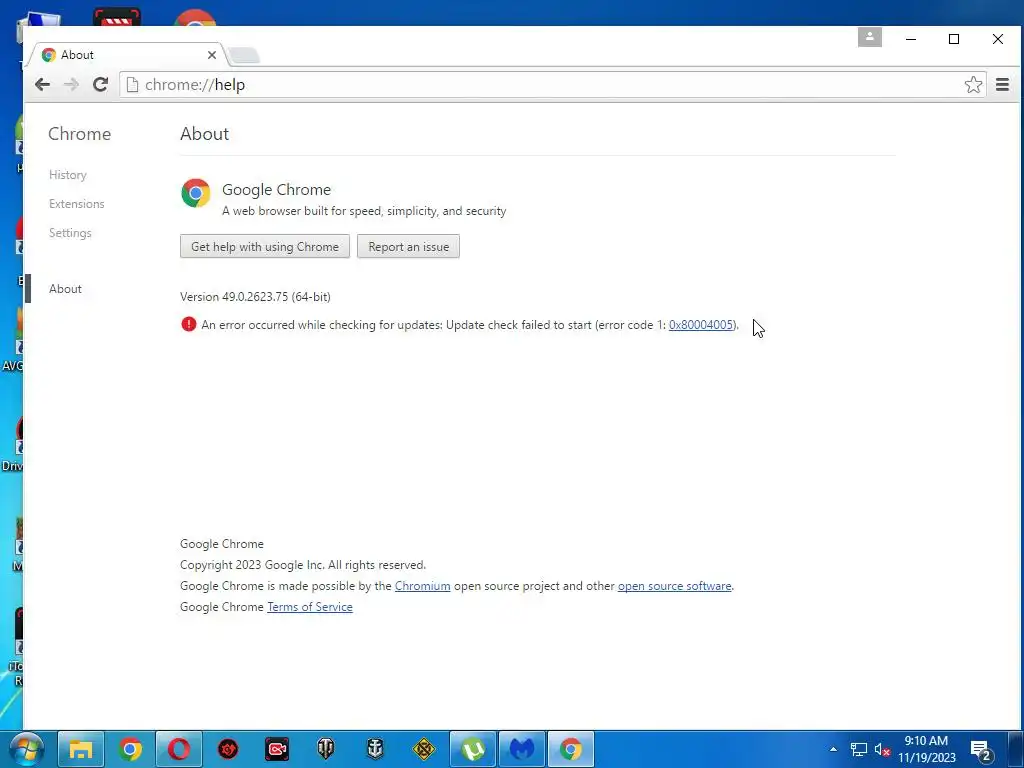Open the open source software link

tap(674, 586)
